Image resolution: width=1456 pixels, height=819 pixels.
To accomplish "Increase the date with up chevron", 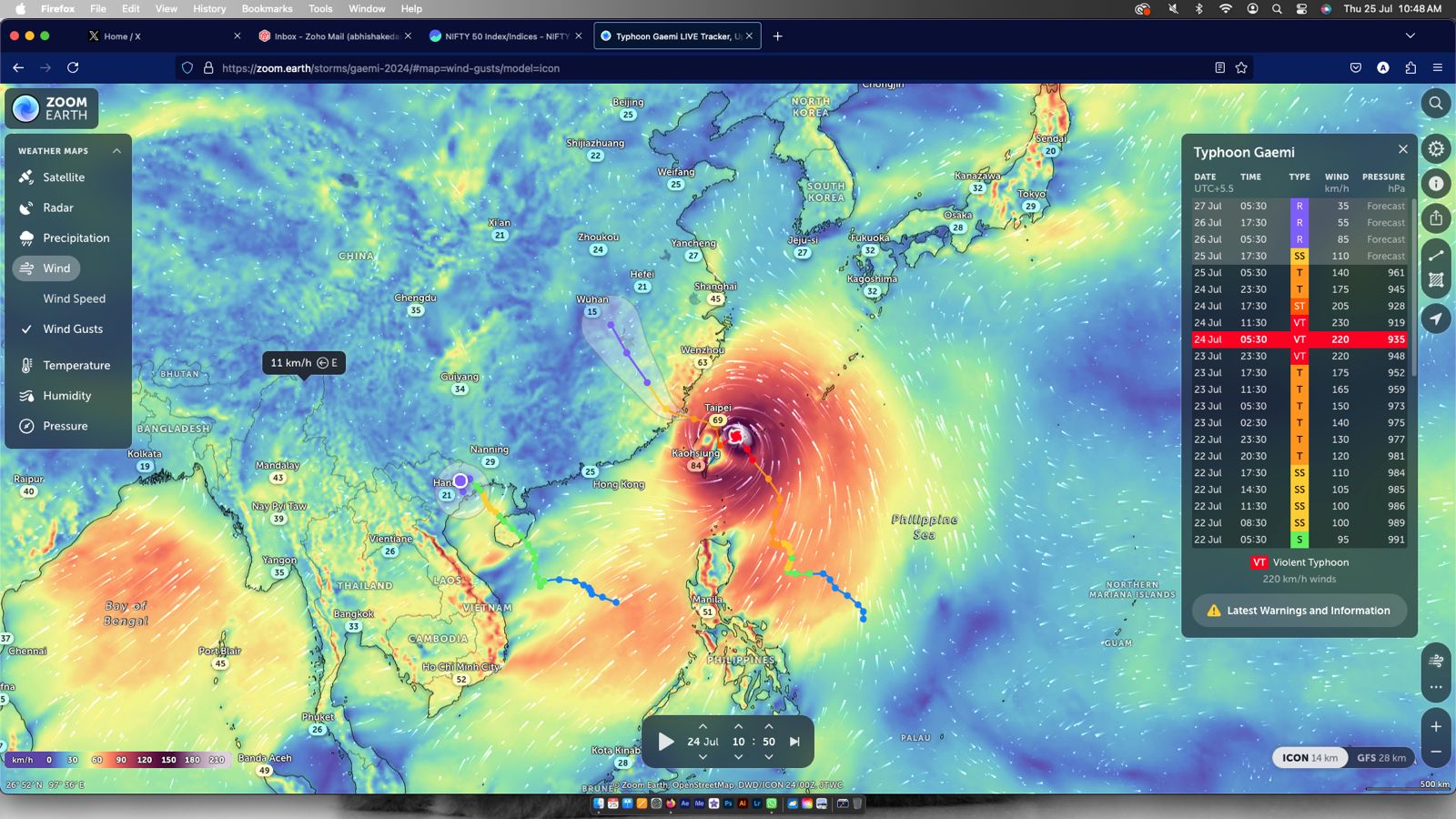I will tap(703, 726).
